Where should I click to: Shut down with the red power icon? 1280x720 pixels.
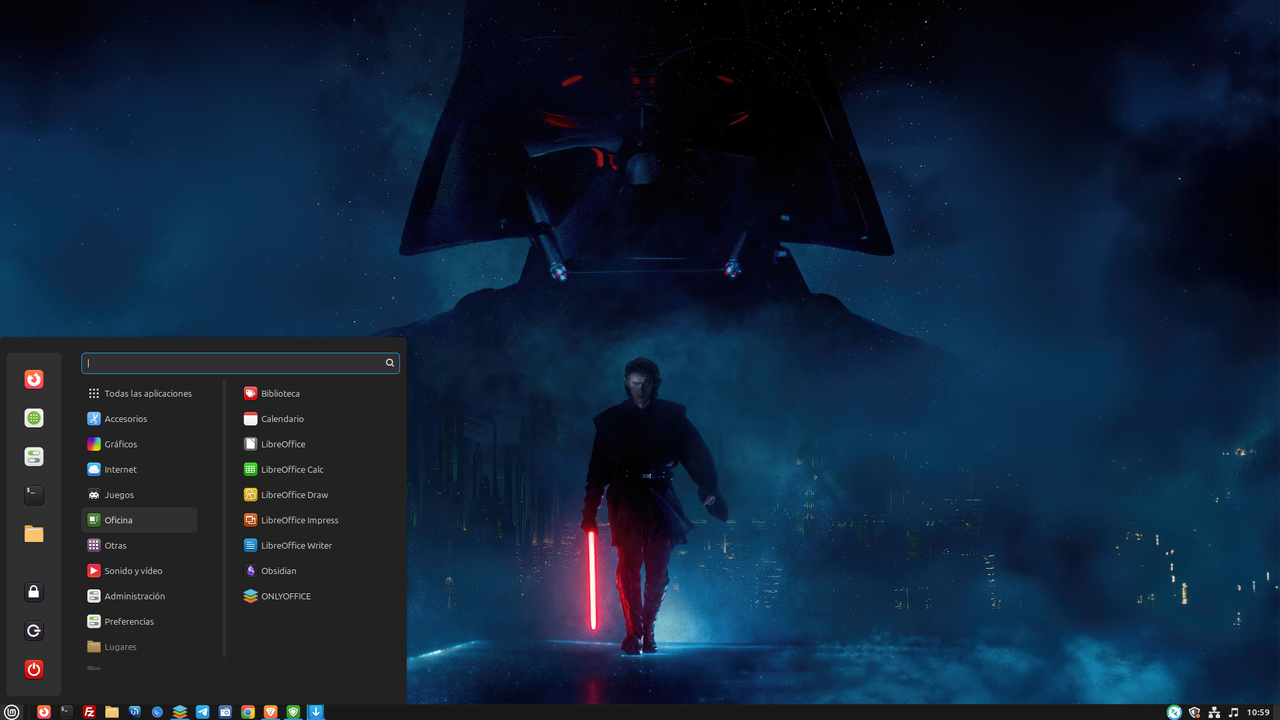[x=34, y=669]
